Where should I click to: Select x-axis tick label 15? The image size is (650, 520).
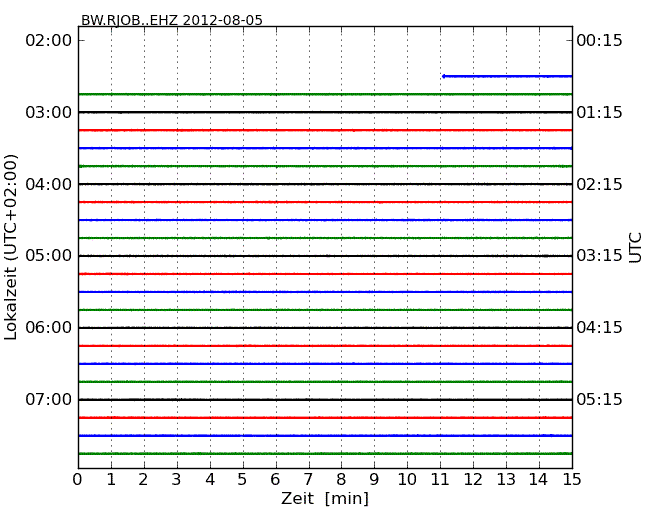point(572,480)
